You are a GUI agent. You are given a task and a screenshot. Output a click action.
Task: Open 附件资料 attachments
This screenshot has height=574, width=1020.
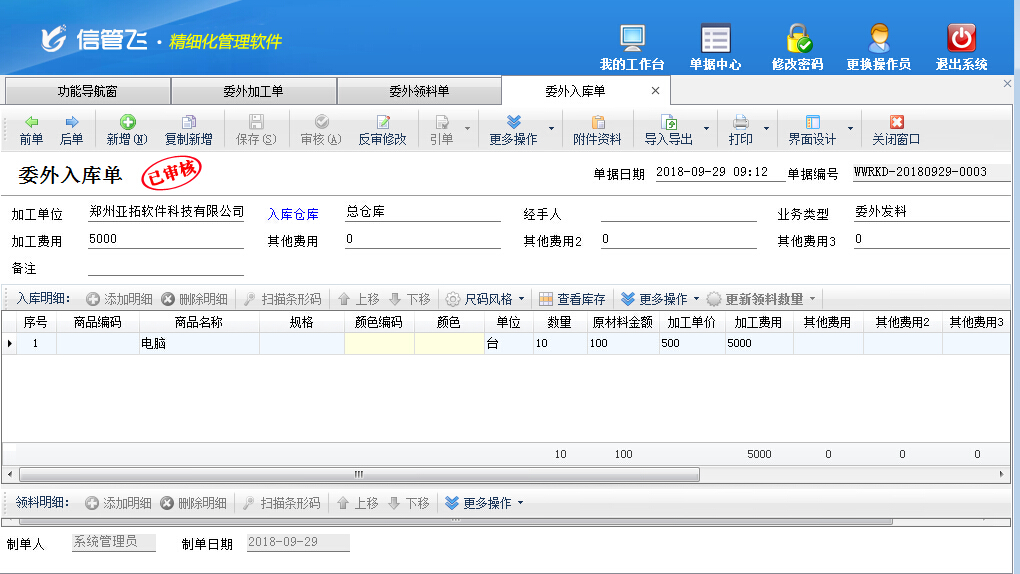pos(597,130)
